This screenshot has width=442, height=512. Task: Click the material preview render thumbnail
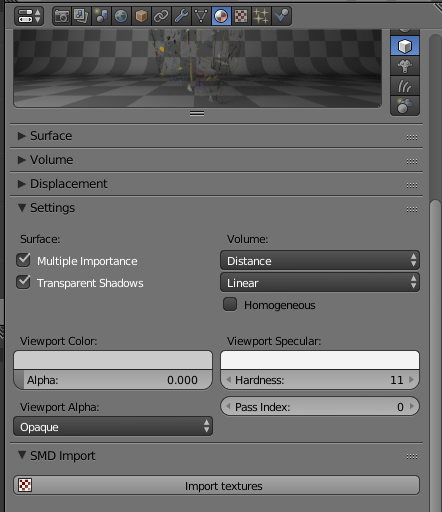pyautogui.click(x=197, y=68)
